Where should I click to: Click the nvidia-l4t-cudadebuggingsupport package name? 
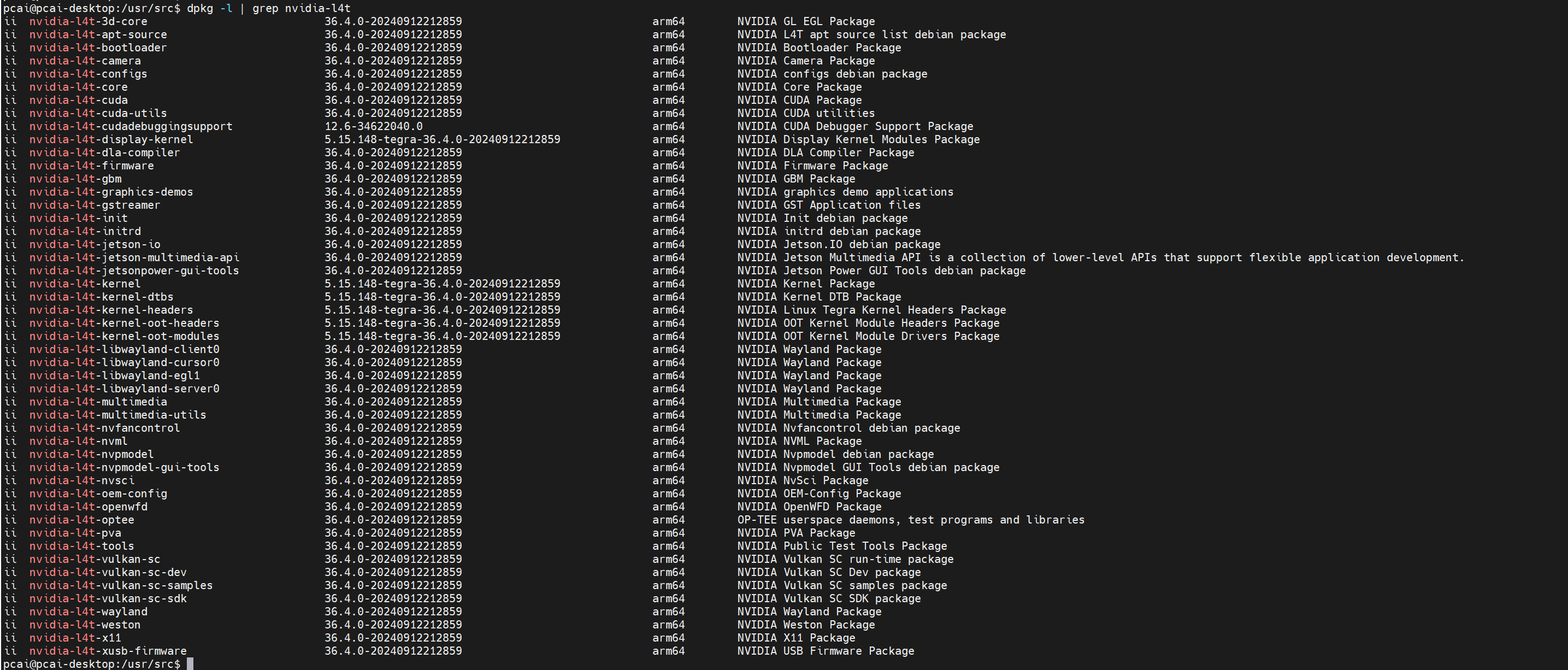[x=131, y=126]
